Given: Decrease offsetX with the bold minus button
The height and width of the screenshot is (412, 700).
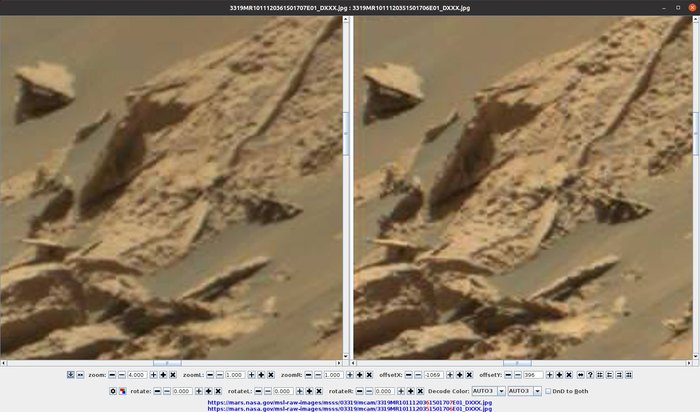Looking at the screenshot, I should 408,375.
